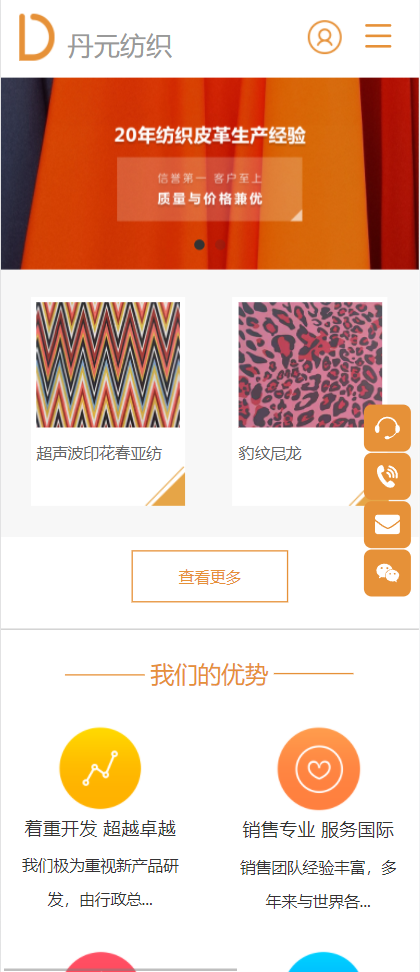Click the WeChat floating icon
Screen dimensions: 420x972
pos(387,573)
